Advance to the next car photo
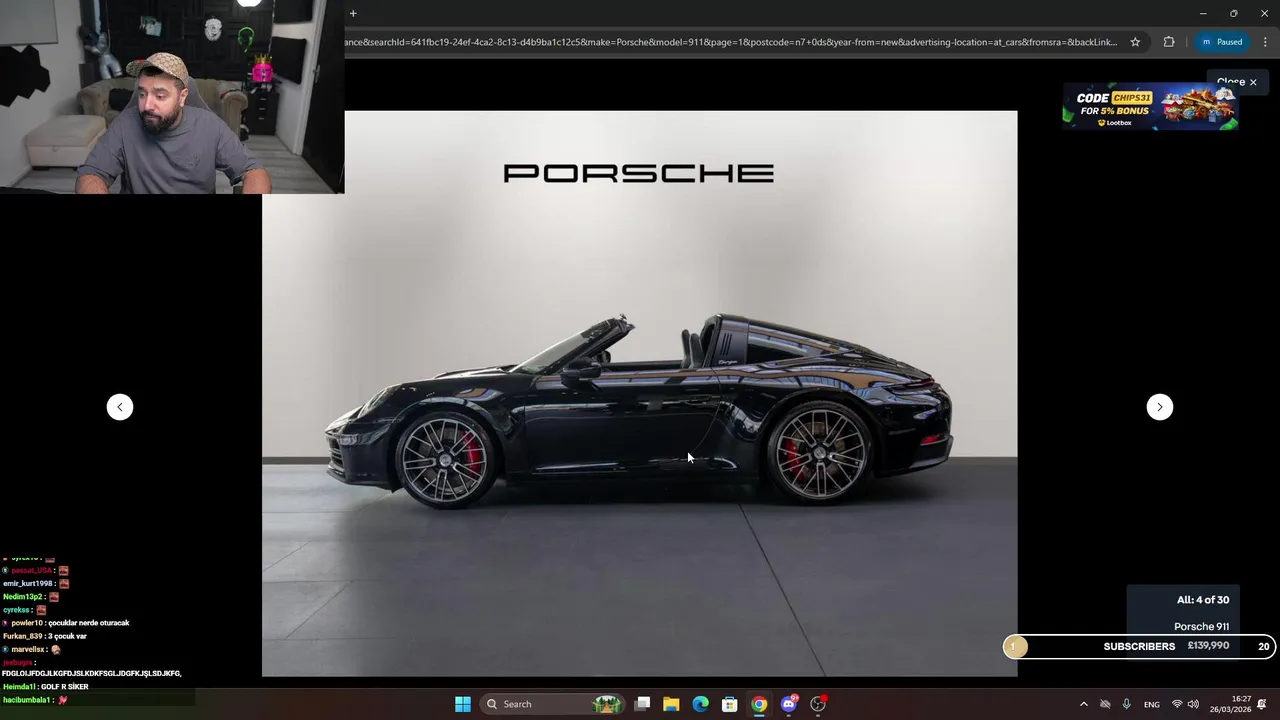The image size is (1280, 720). click(x=1160, y=407)
